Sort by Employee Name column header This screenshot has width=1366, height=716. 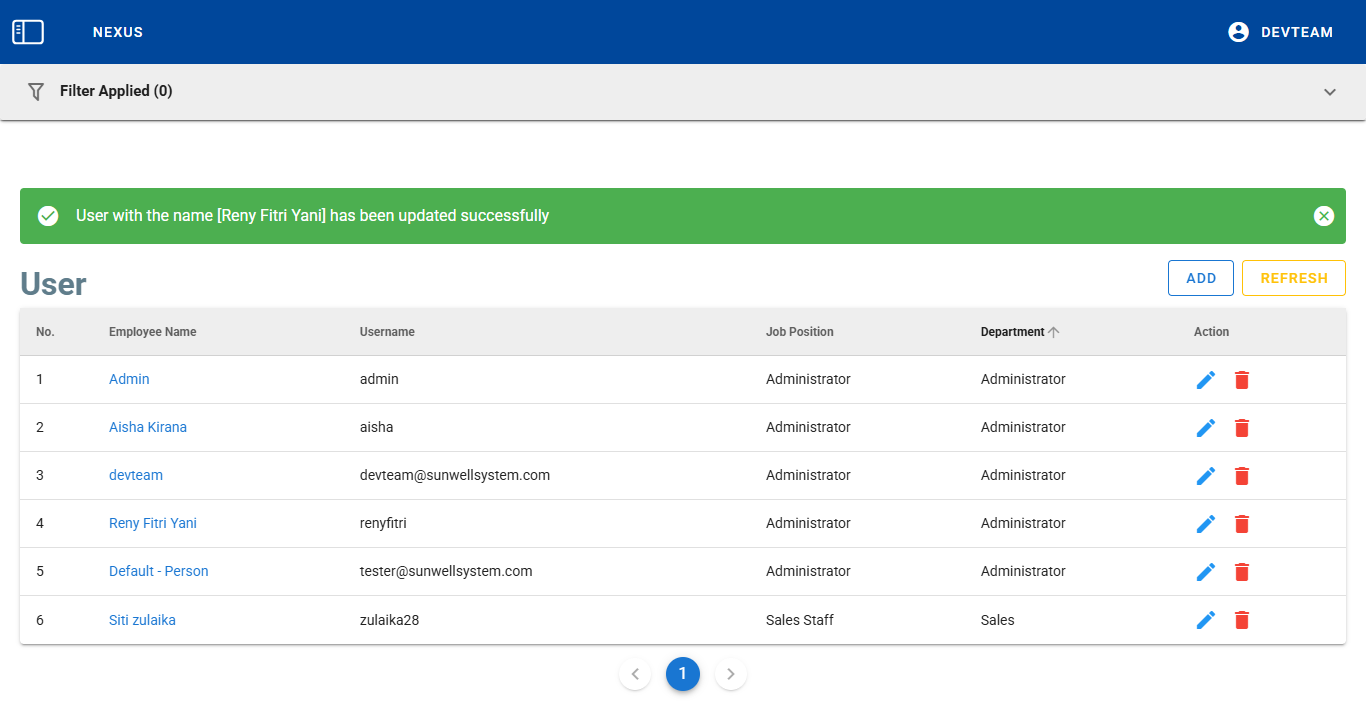(152, 332)
